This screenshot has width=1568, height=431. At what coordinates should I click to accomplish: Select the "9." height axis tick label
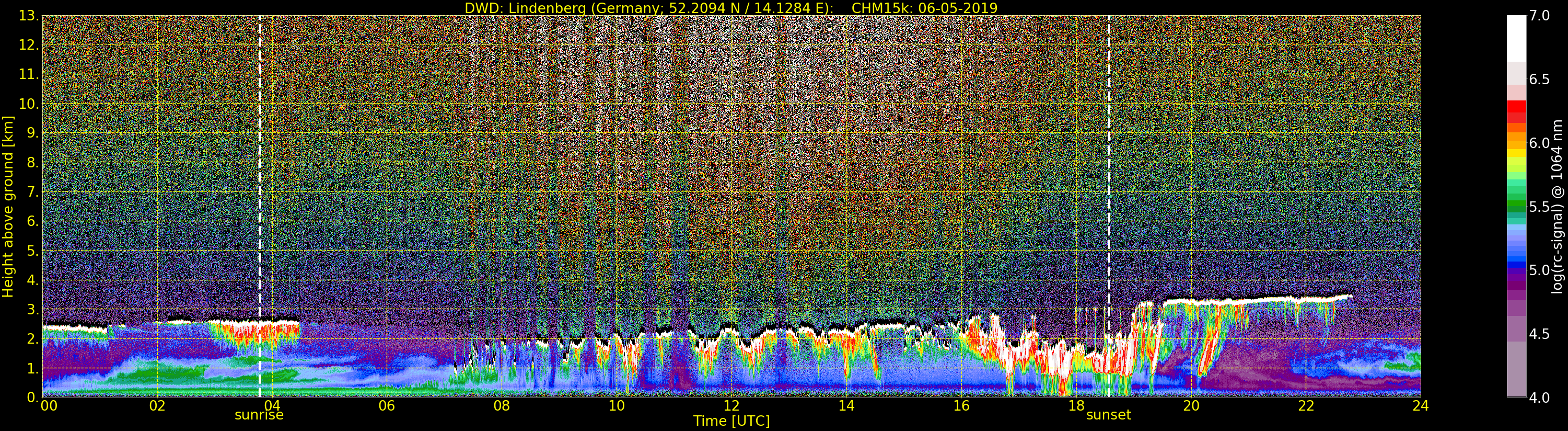32,133
